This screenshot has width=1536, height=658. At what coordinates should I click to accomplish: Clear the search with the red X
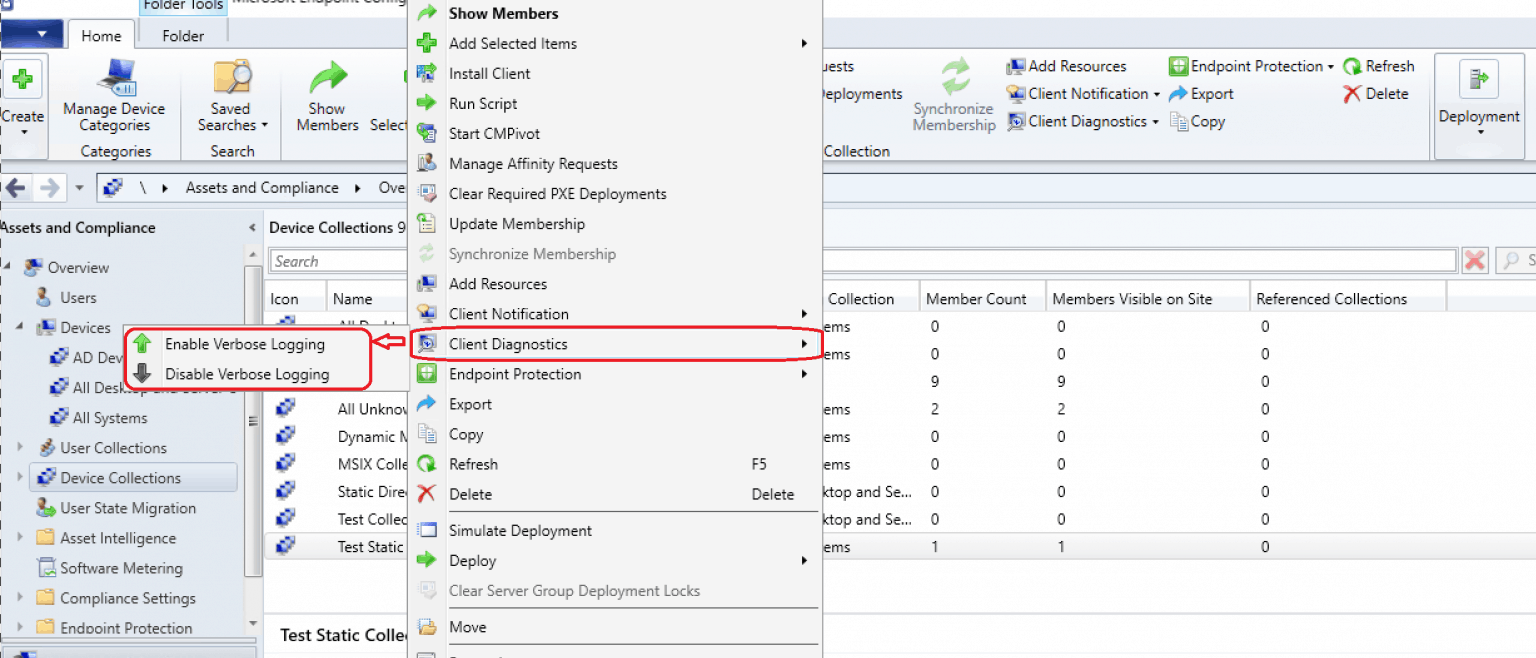point(1475,260)
